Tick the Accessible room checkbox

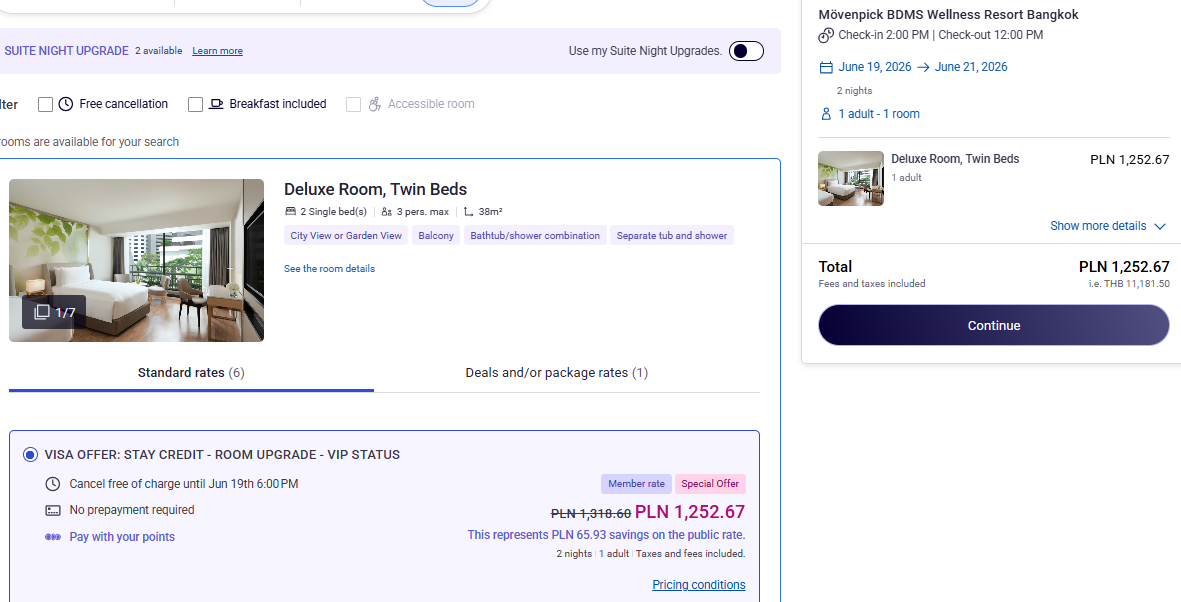coord(353,104)
